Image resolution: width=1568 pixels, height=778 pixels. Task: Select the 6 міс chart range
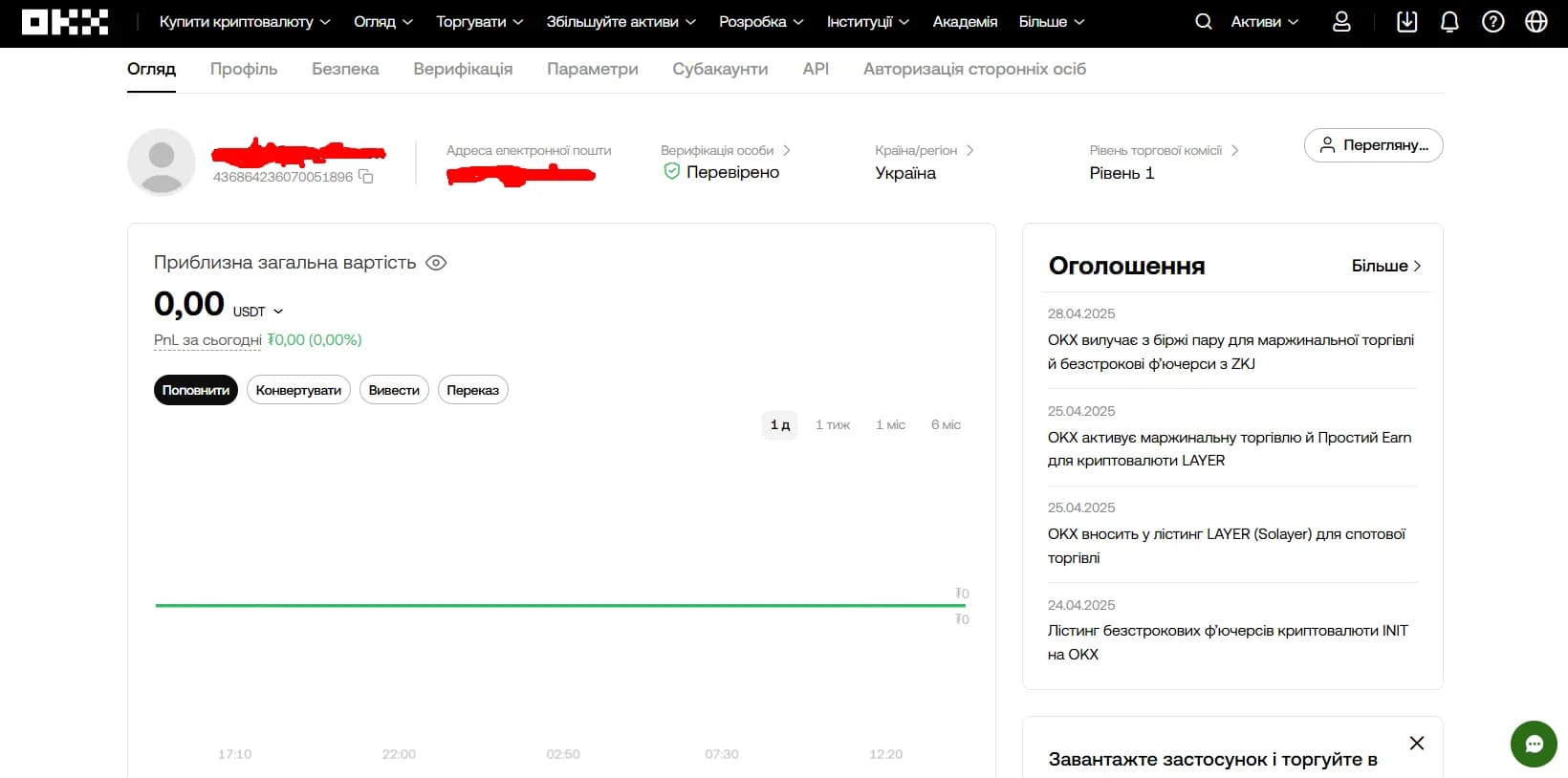tap(946, 424)
